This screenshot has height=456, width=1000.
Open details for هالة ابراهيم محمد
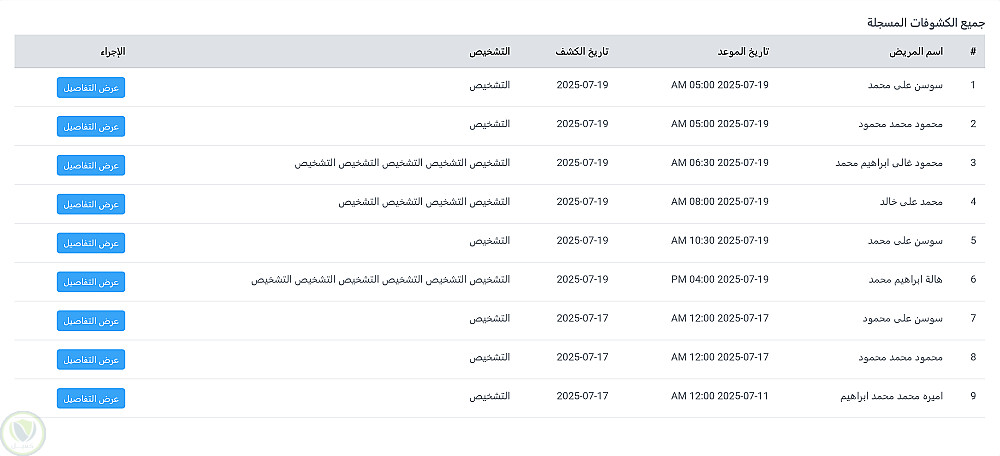[91, 282]
